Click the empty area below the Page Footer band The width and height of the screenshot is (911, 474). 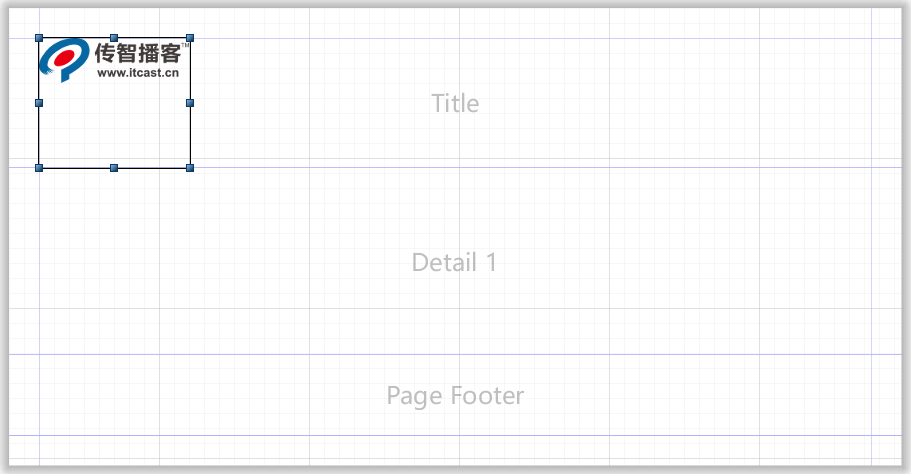455,451
